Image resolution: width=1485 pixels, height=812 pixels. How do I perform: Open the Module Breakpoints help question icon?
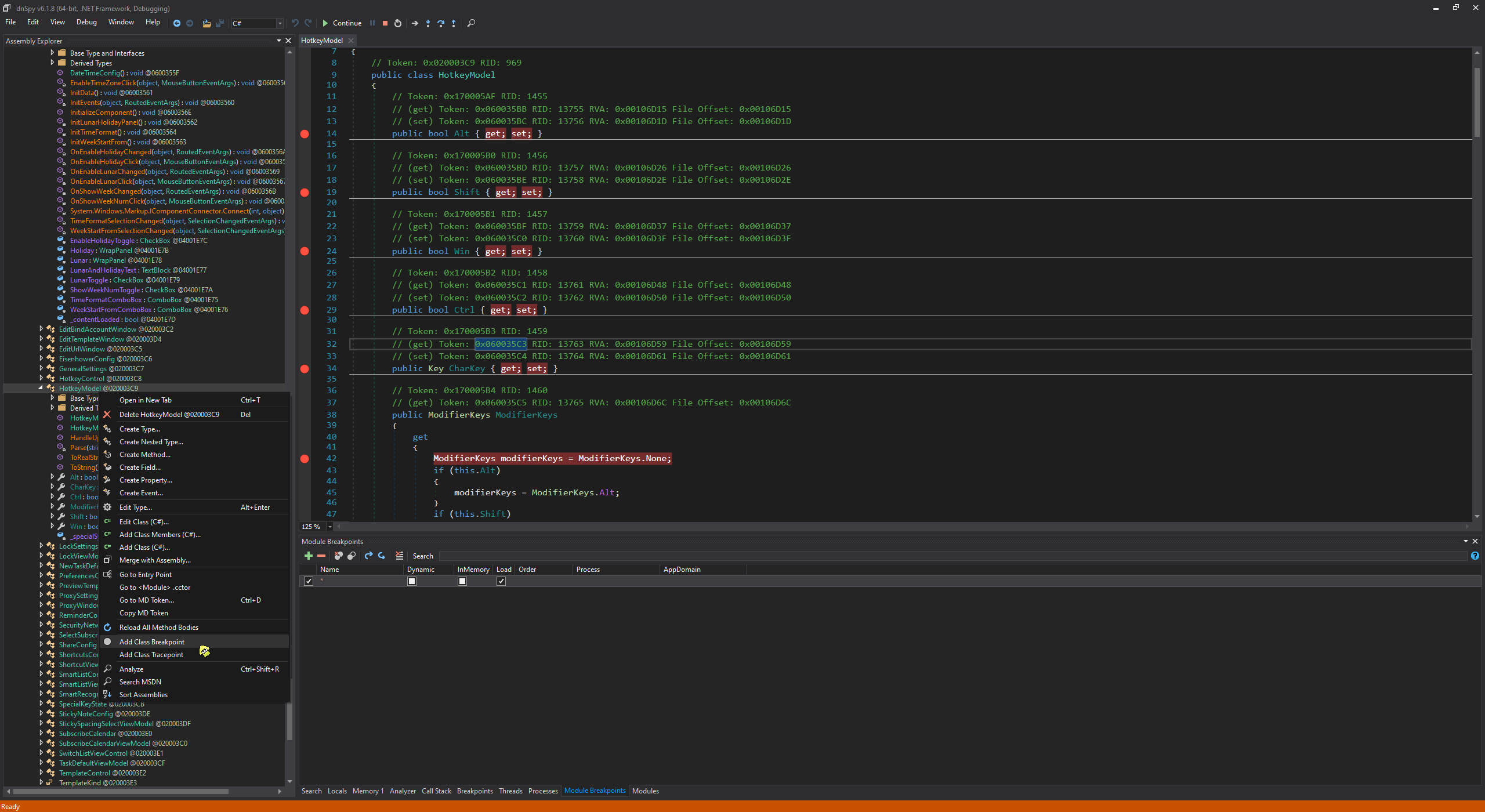(x=1475, y=556)
